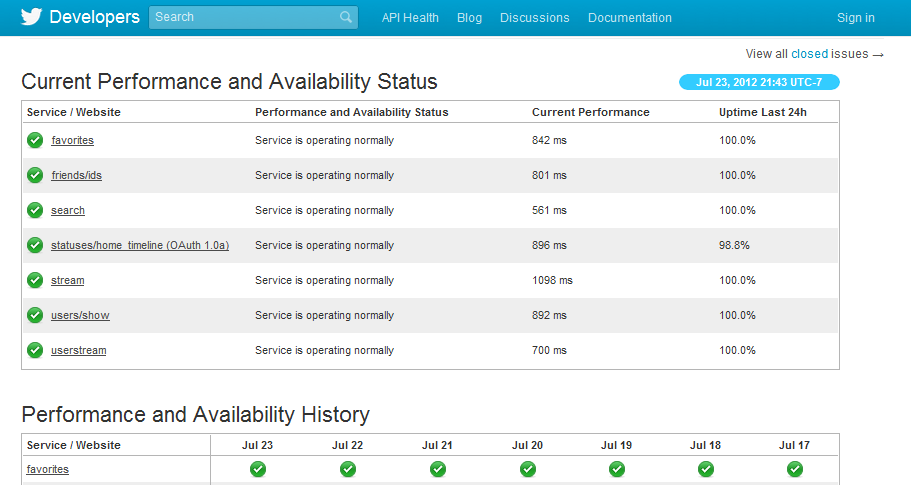
Task: Click the Jul 17 history column header
Action: point(794,445)
